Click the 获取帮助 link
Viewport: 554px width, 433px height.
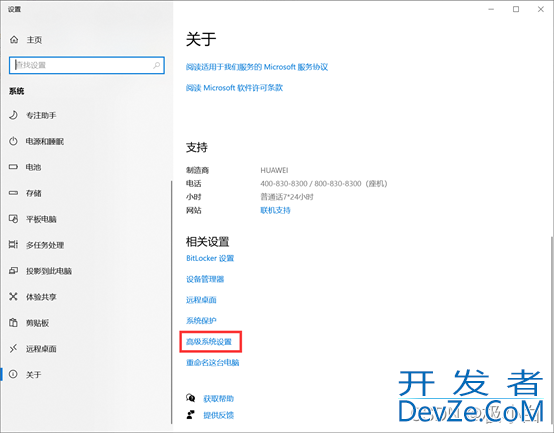[x=218, y=399]
